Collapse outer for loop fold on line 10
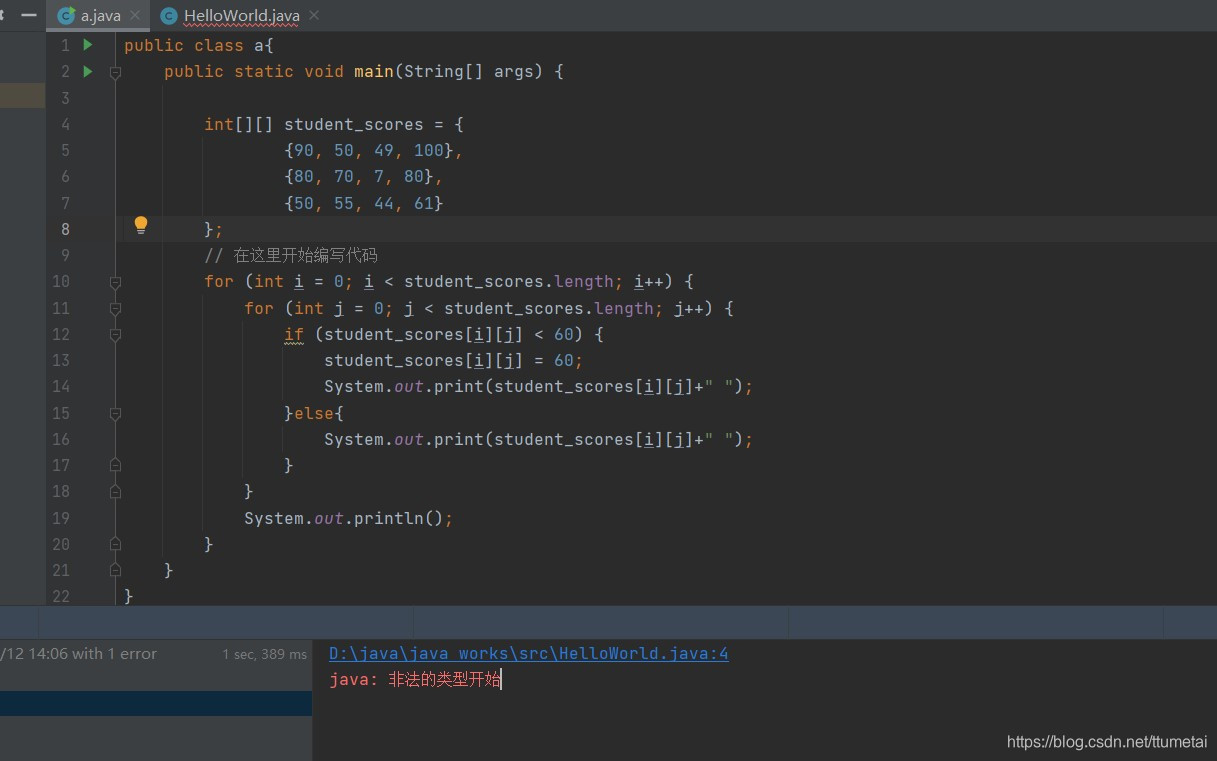The image size is (1217, 761). [x=115, y=282]
